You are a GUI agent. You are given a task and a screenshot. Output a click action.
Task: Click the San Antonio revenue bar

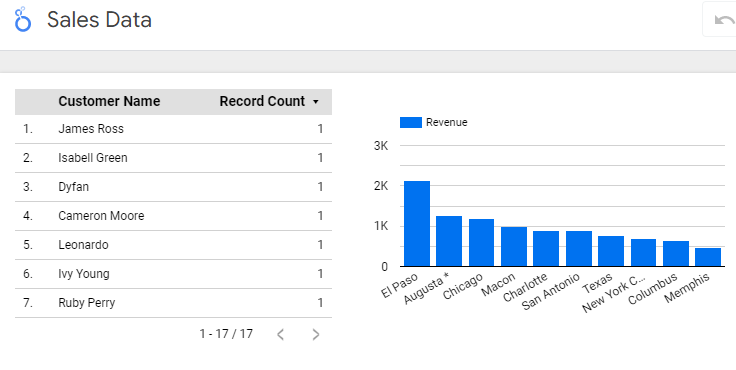pos(579,249)
